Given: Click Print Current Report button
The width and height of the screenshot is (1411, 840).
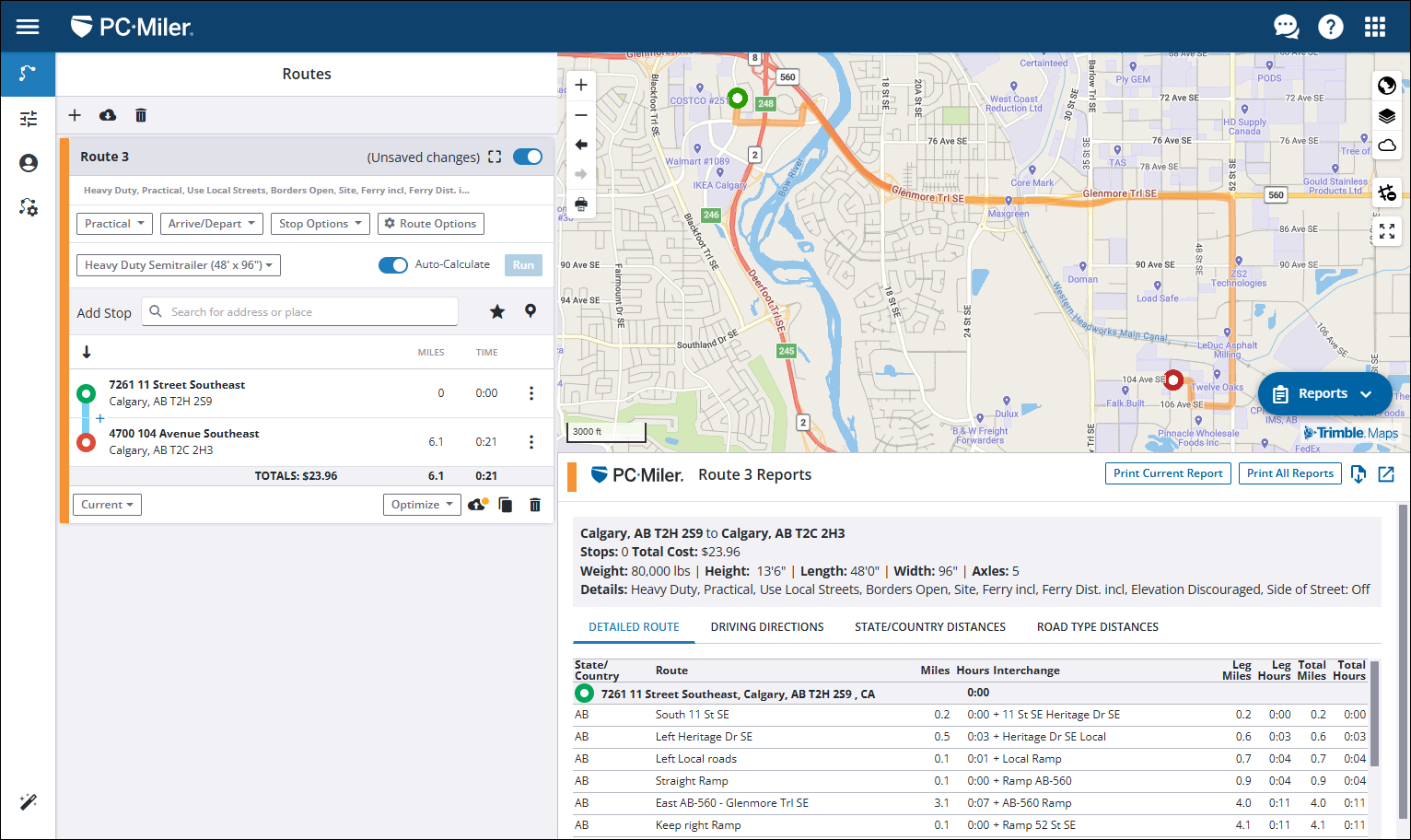Looking at the screenshot, I should [1167, 473].
